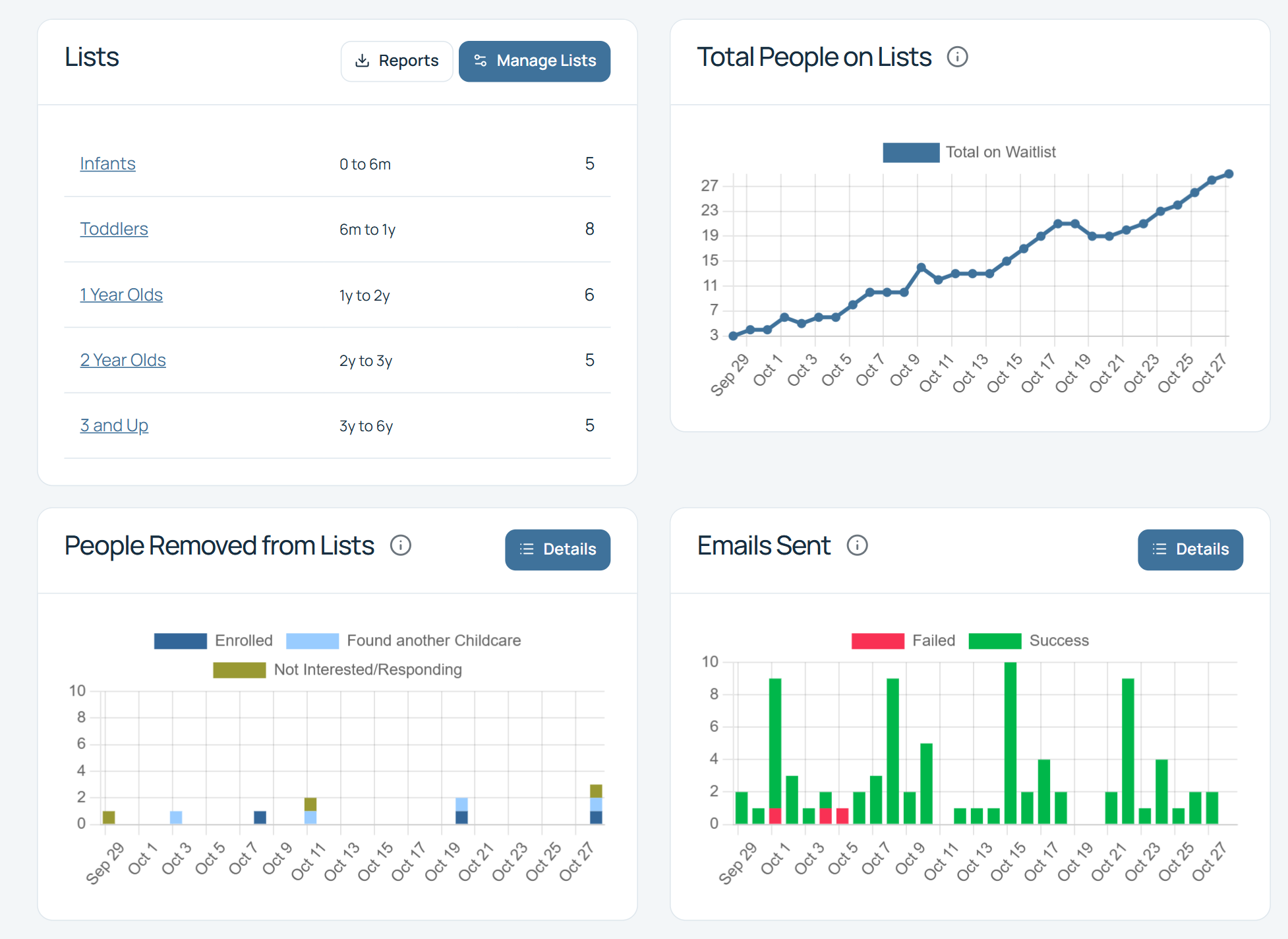This screenshot has width=1288, height=939.
Task: Click the 'Lists' card heading
Action: point(92,57)
